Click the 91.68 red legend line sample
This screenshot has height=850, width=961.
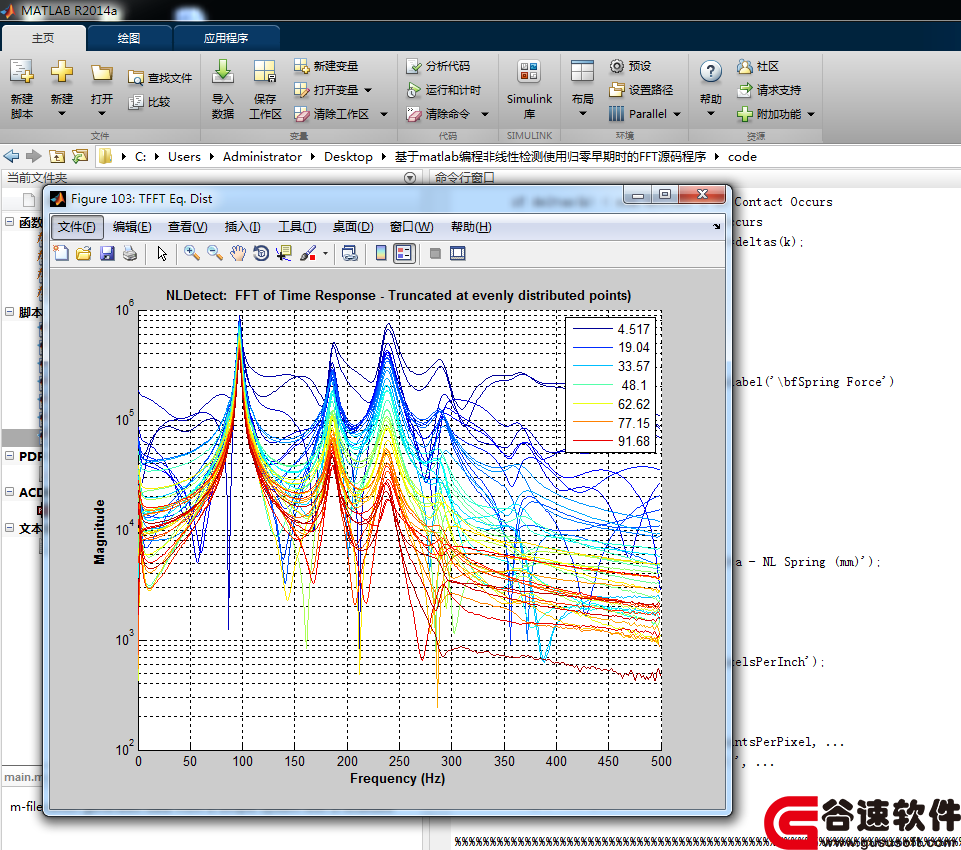click(592, 441)
